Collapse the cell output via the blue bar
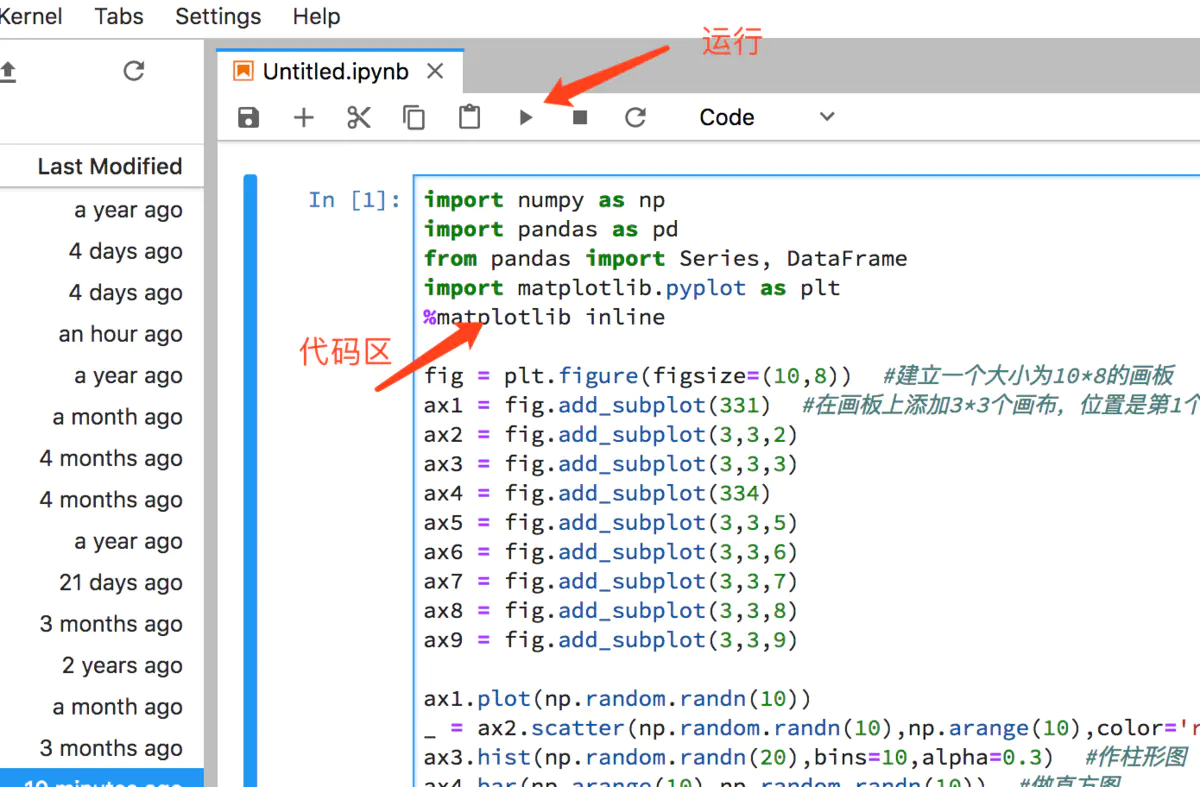 [x=250, y=400]
